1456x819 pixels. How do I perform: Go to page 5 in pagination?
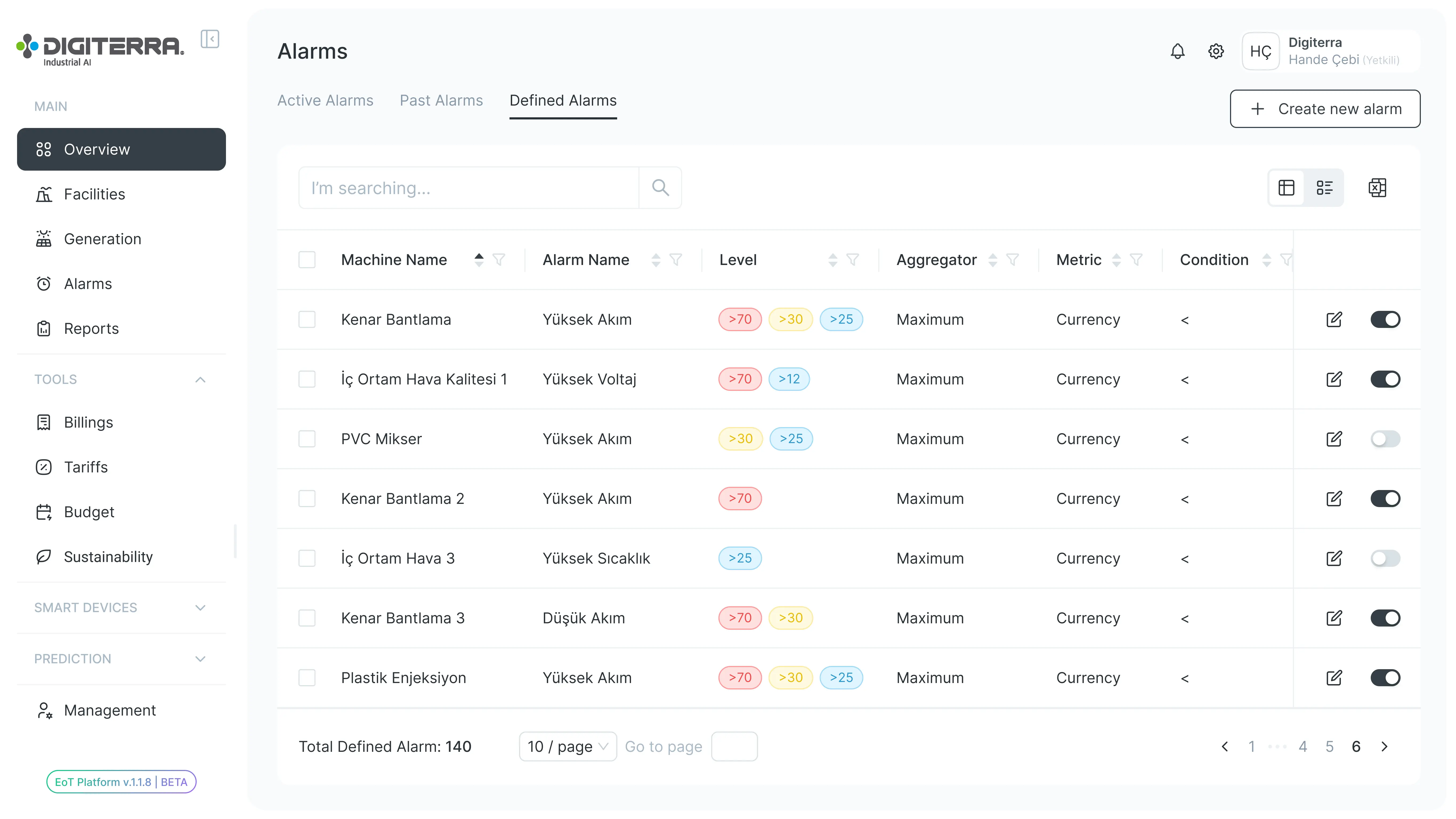point(1329,746)
